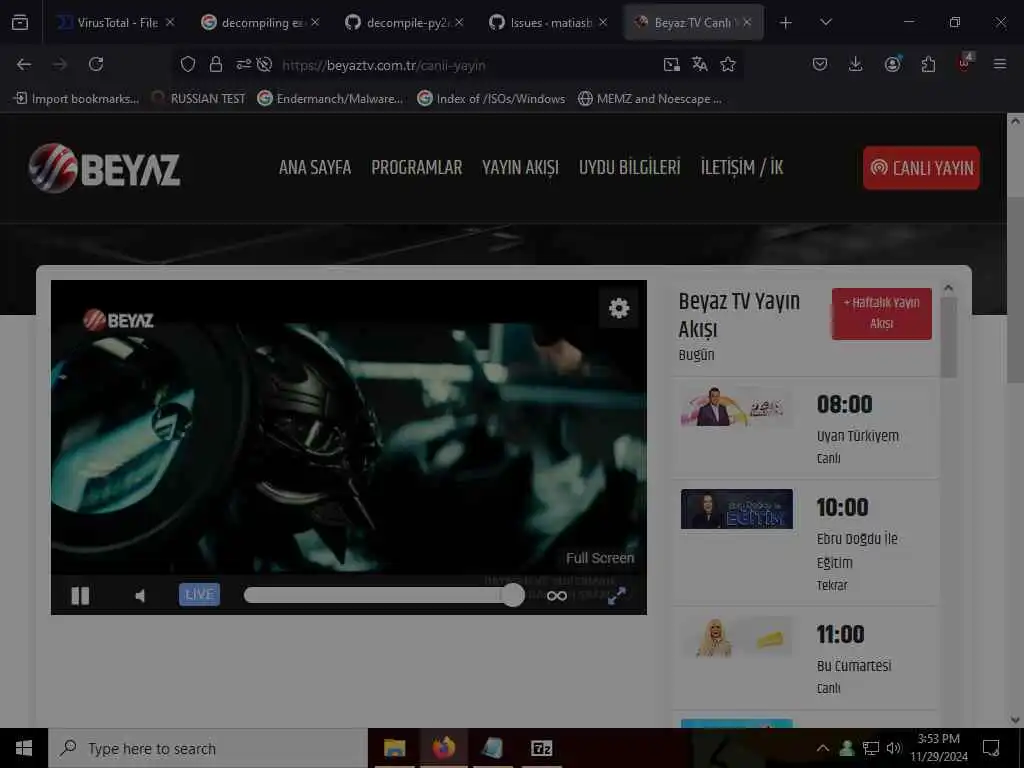Open video player settings gear

[618, 308]
